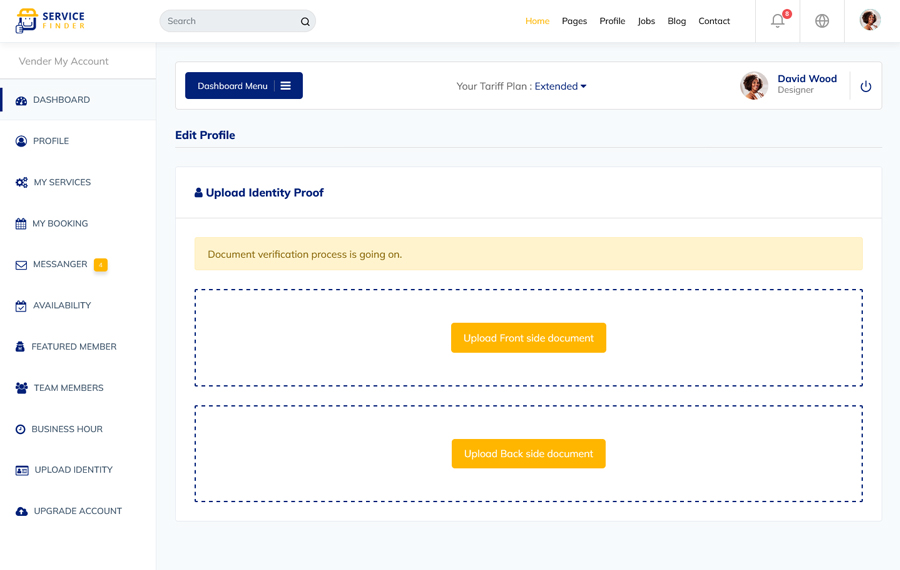Expand the Extended tariff plan dropdown
The width and height of the screenshot is (900, 570).
(x=560, y=86)
